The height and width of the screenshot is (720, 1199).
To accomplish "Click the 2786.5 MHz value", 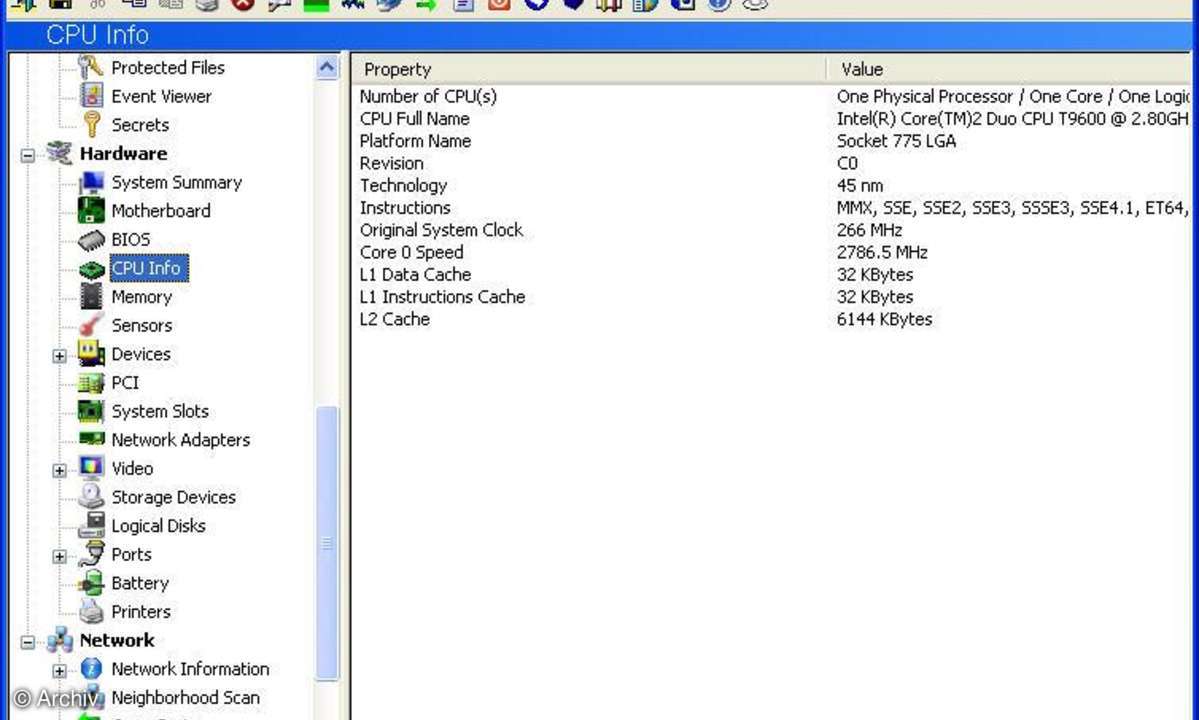I will [x=882, y=252].
